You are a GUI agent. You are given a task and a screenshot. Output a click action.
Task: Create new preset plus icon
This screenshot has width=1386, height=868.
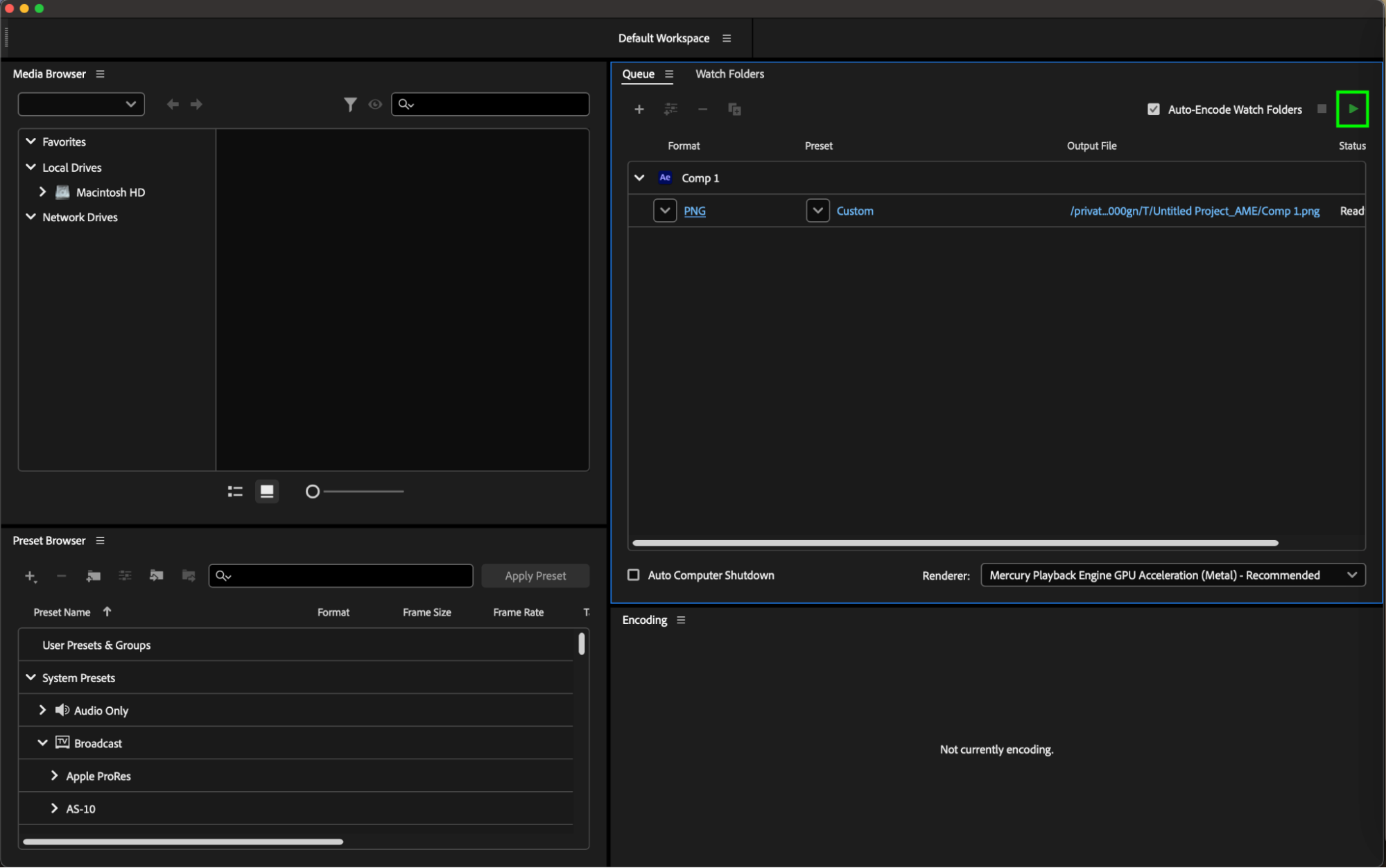(31, 575)
